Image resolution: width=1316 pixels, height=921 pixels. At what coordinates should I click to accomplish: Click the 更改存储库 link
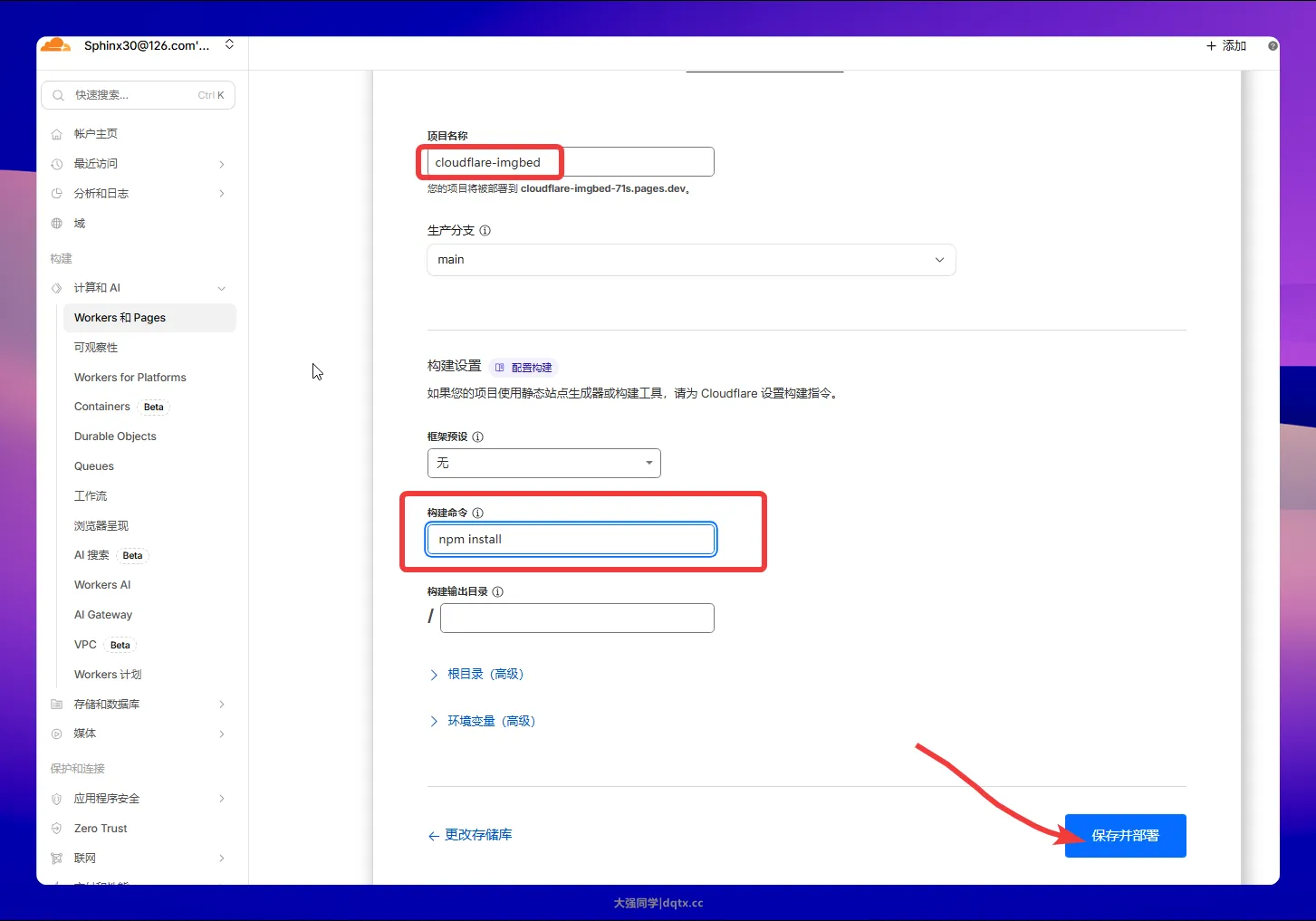(x=470, y=835)
